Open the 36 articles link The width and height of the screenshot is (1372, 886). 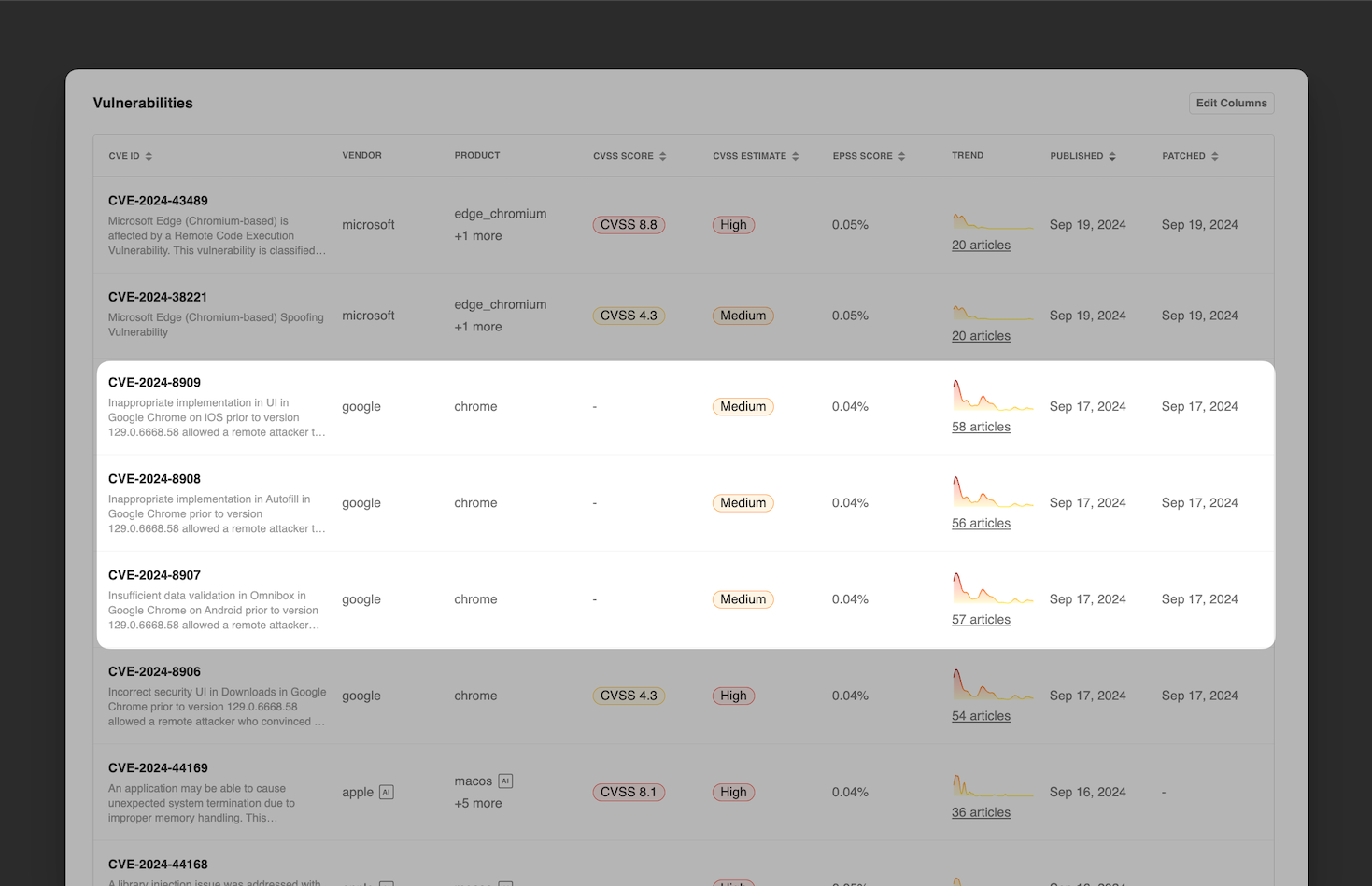coord(981,812)
